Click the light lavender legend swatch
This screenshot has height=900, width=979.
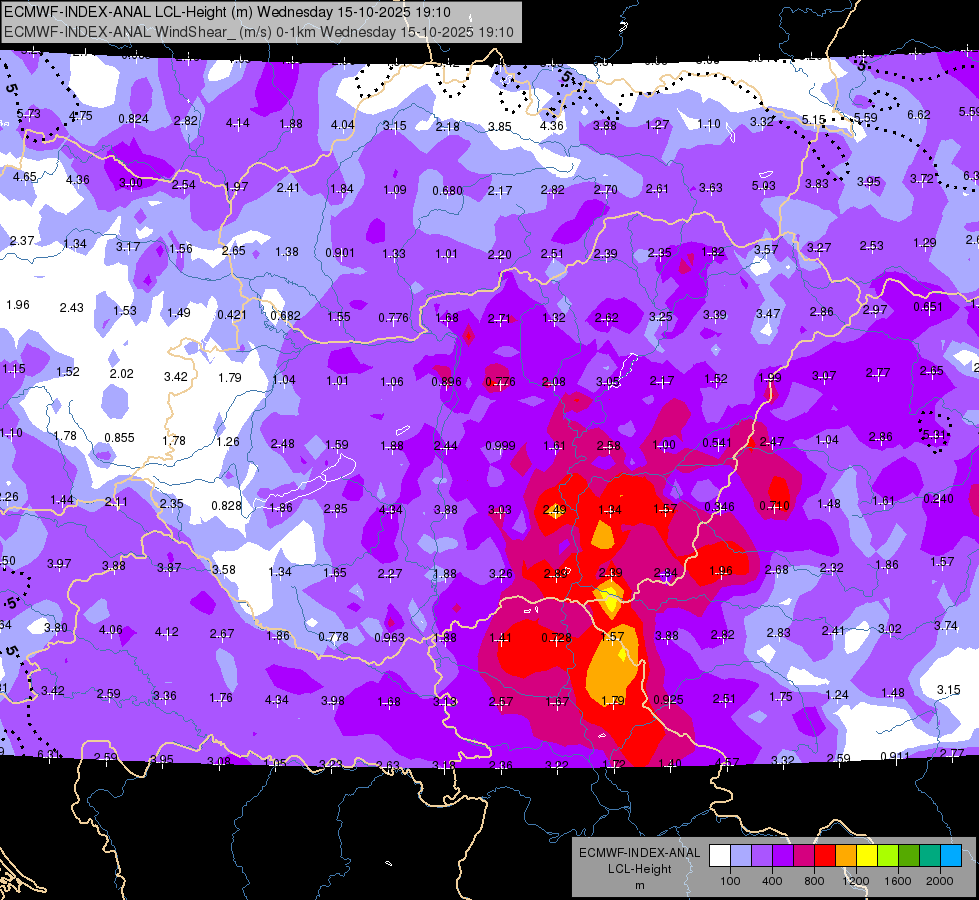point(741,856)
